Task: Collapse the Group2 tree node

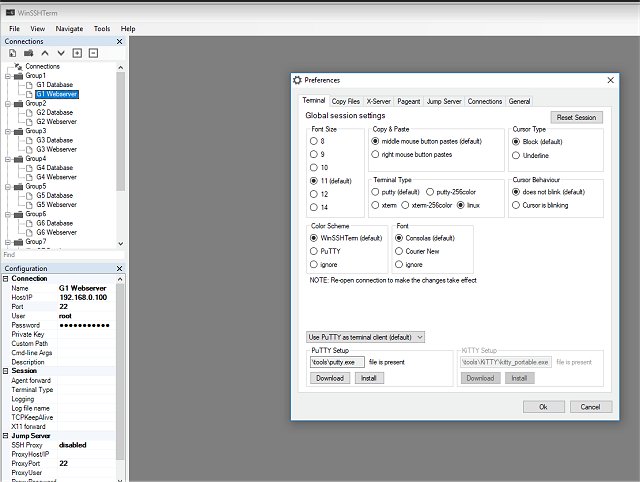Action: pyautogui.click(x=8, y=104)
